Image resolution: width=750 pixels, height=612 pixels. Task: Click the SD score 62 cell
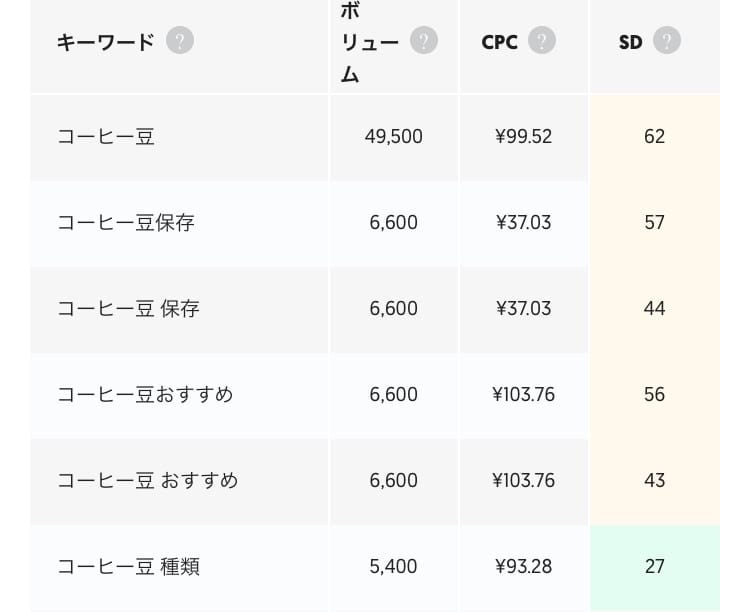tap(654, 136)
